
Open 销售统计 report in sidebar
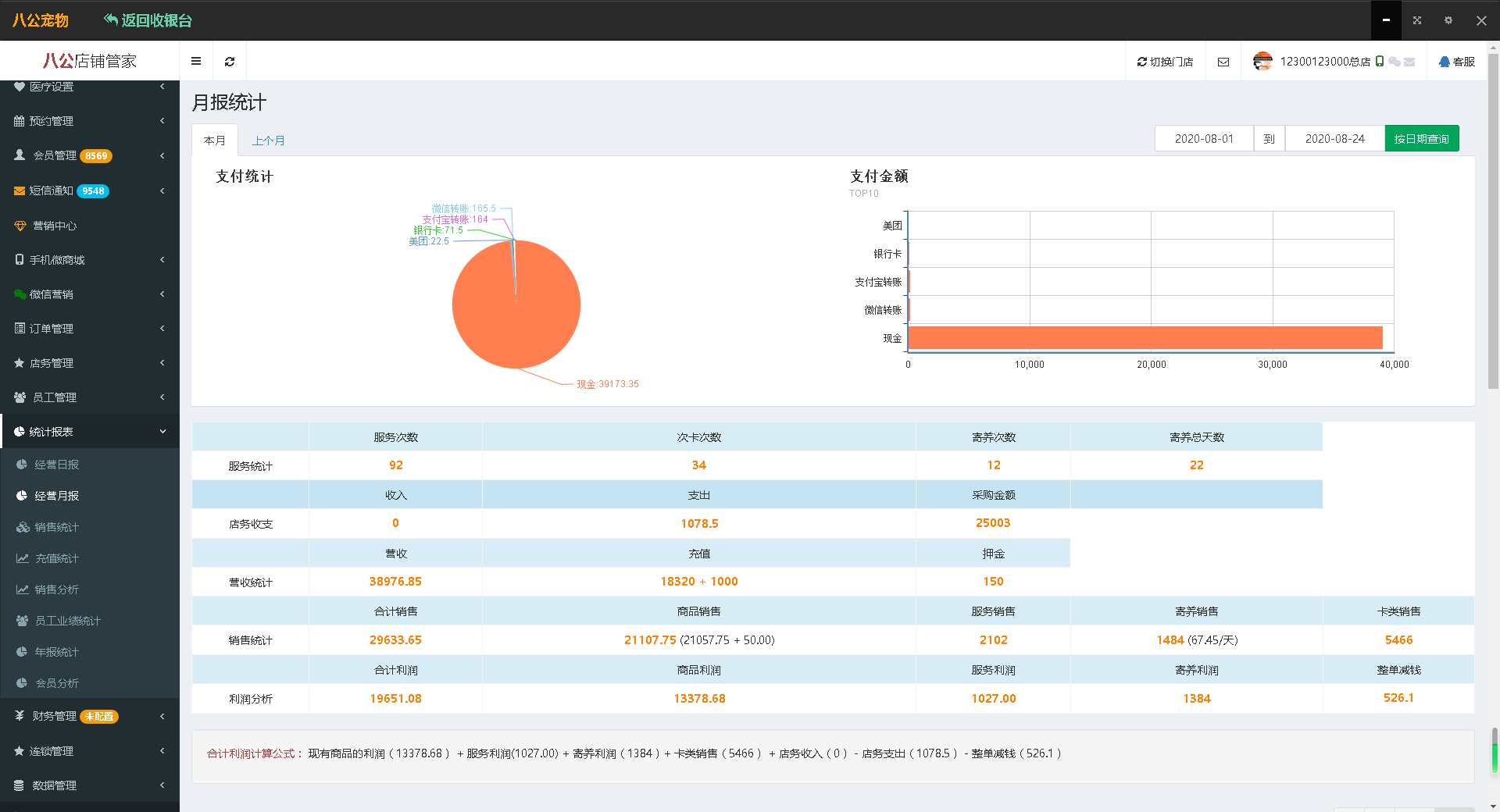click(56, 527)
